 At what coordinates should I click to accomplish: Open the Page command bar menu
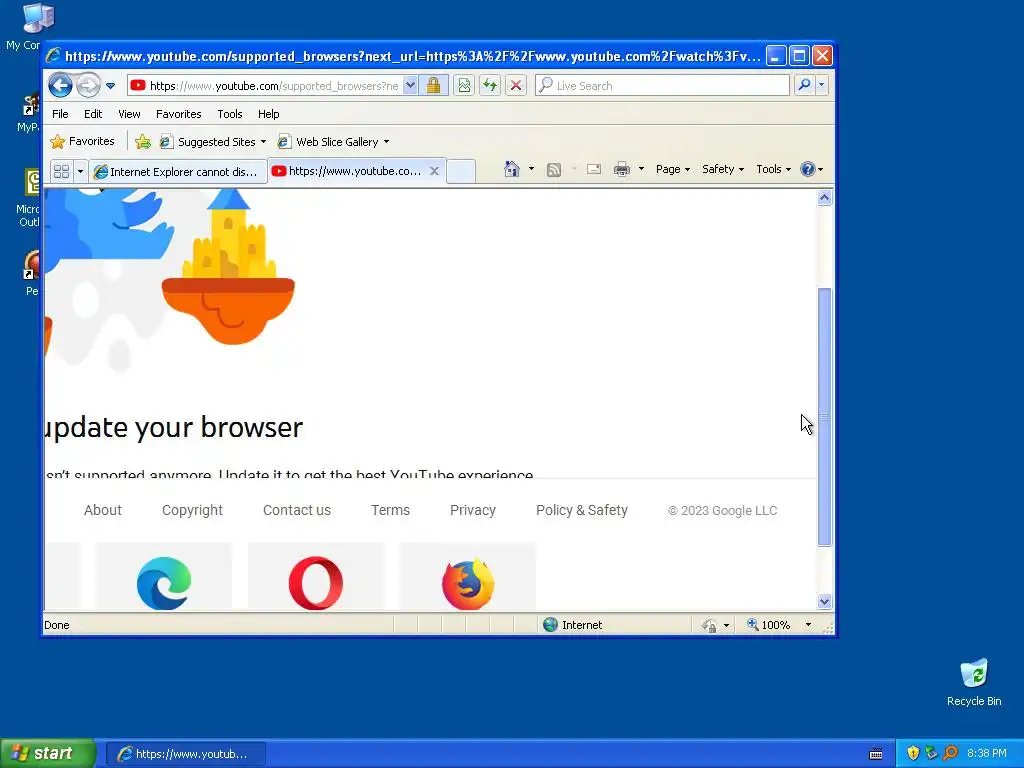click(673, 169)
